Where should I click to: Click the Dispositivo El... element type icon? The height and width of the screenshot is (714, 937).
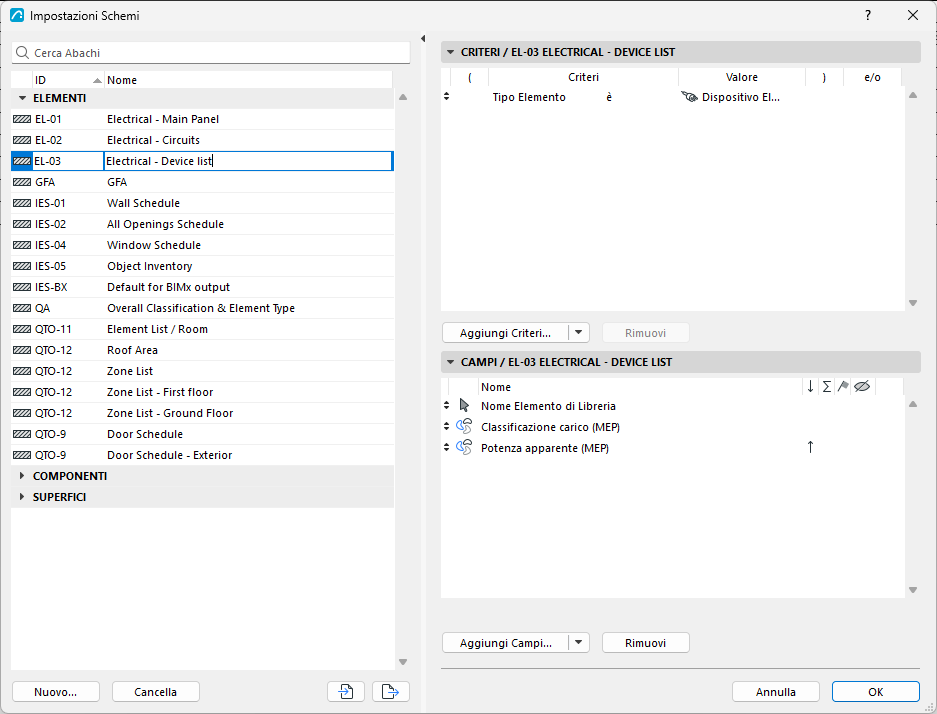[689, 97]
